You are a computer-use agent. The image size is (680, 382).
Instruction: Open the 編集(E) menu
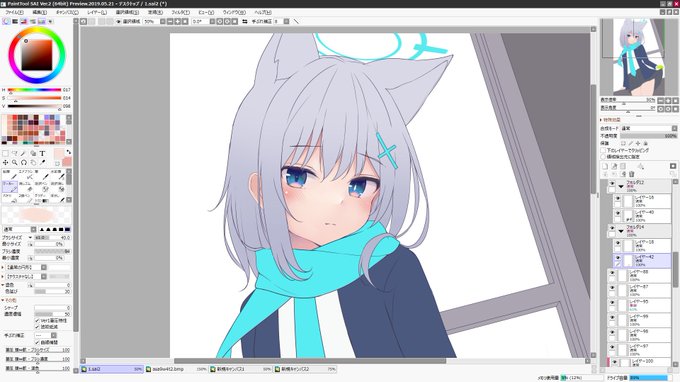click(39, 13)
